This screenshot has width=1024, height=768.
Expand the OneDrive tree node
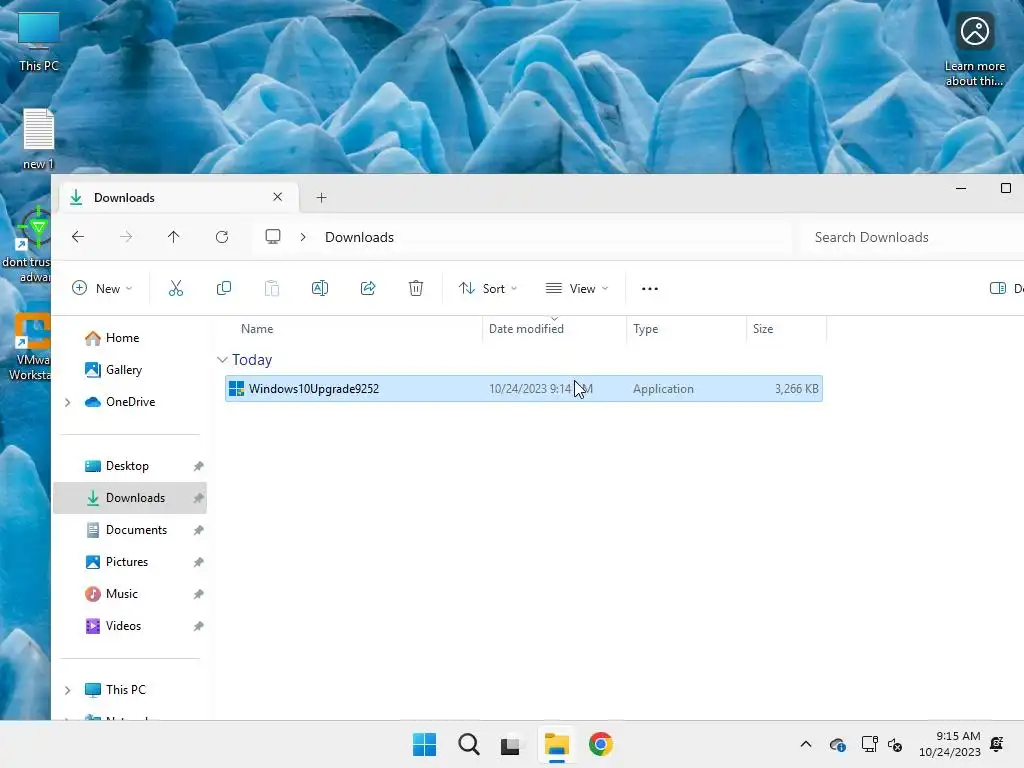[x=67, y=402]
